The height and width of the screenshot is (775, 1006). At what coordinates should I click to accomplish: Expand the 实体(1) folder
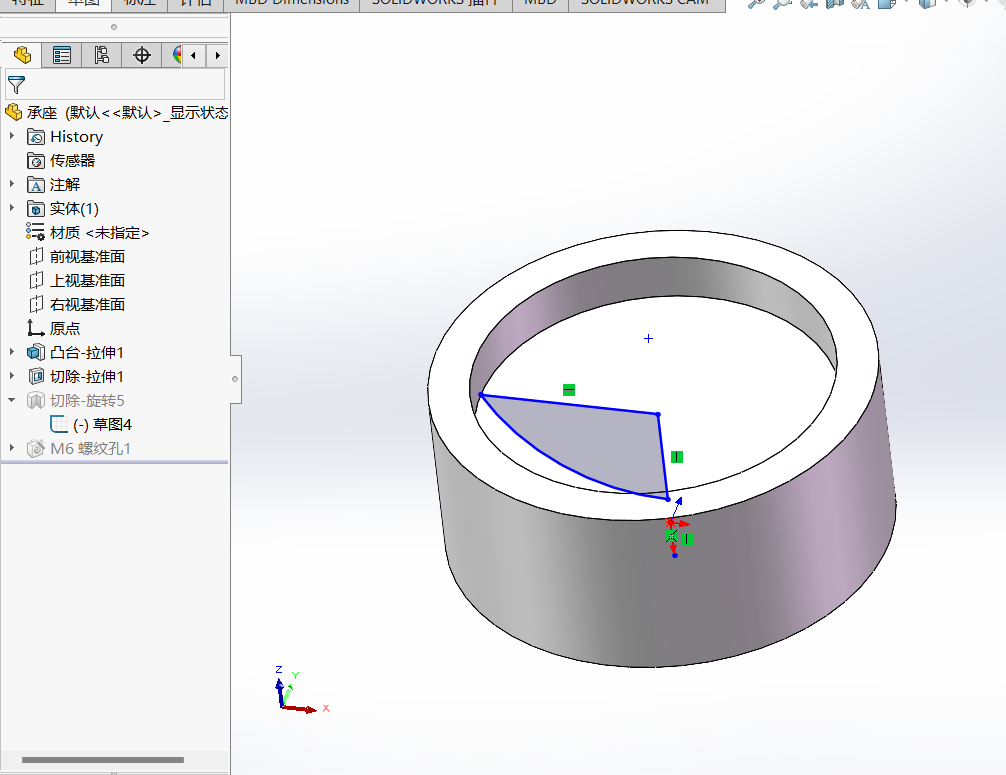click(12, 208)
